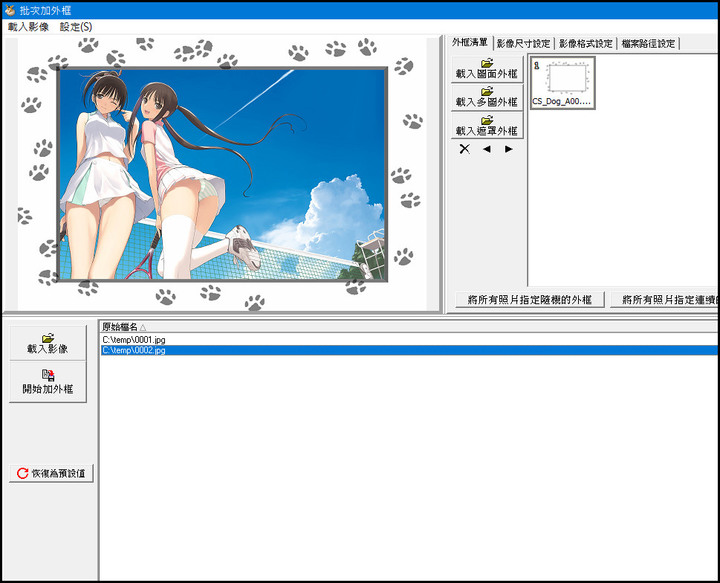The width and height of the screenshot is (720, 583).
Task: Click the 載入多圖外框 button
Action: tap(487, 97)
